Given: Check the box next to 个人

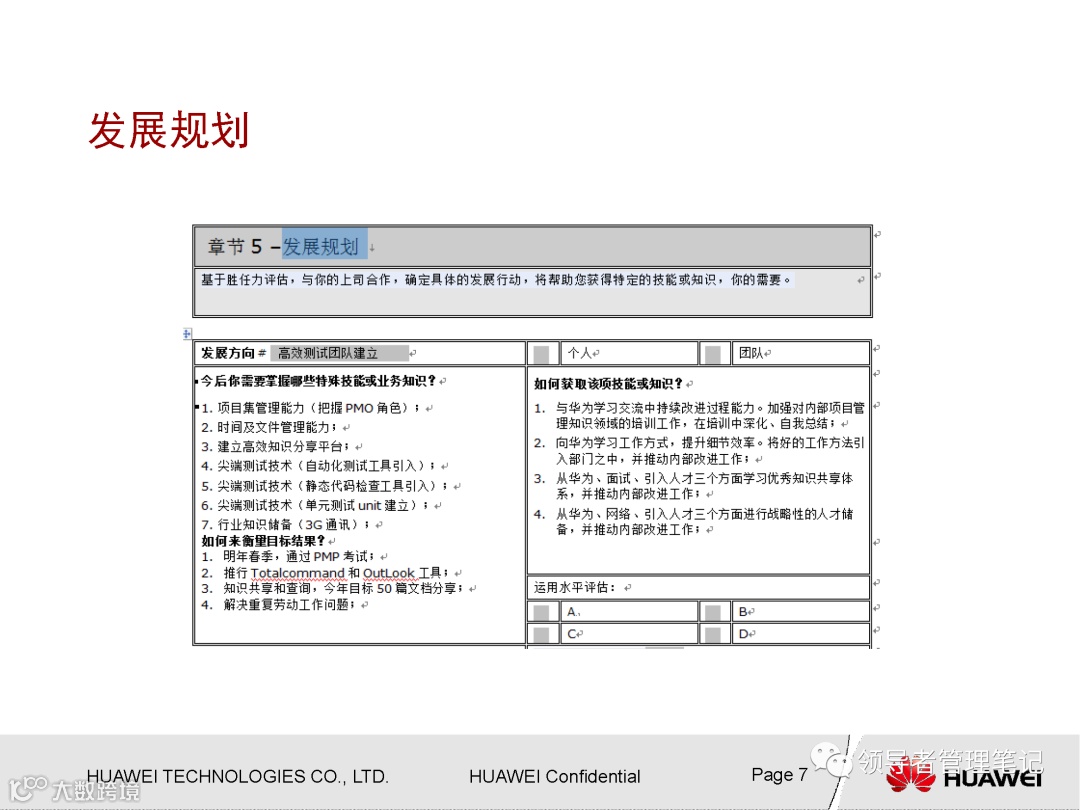Looking at the screenshot, I should pyautogui.click(x=540, y=352).
